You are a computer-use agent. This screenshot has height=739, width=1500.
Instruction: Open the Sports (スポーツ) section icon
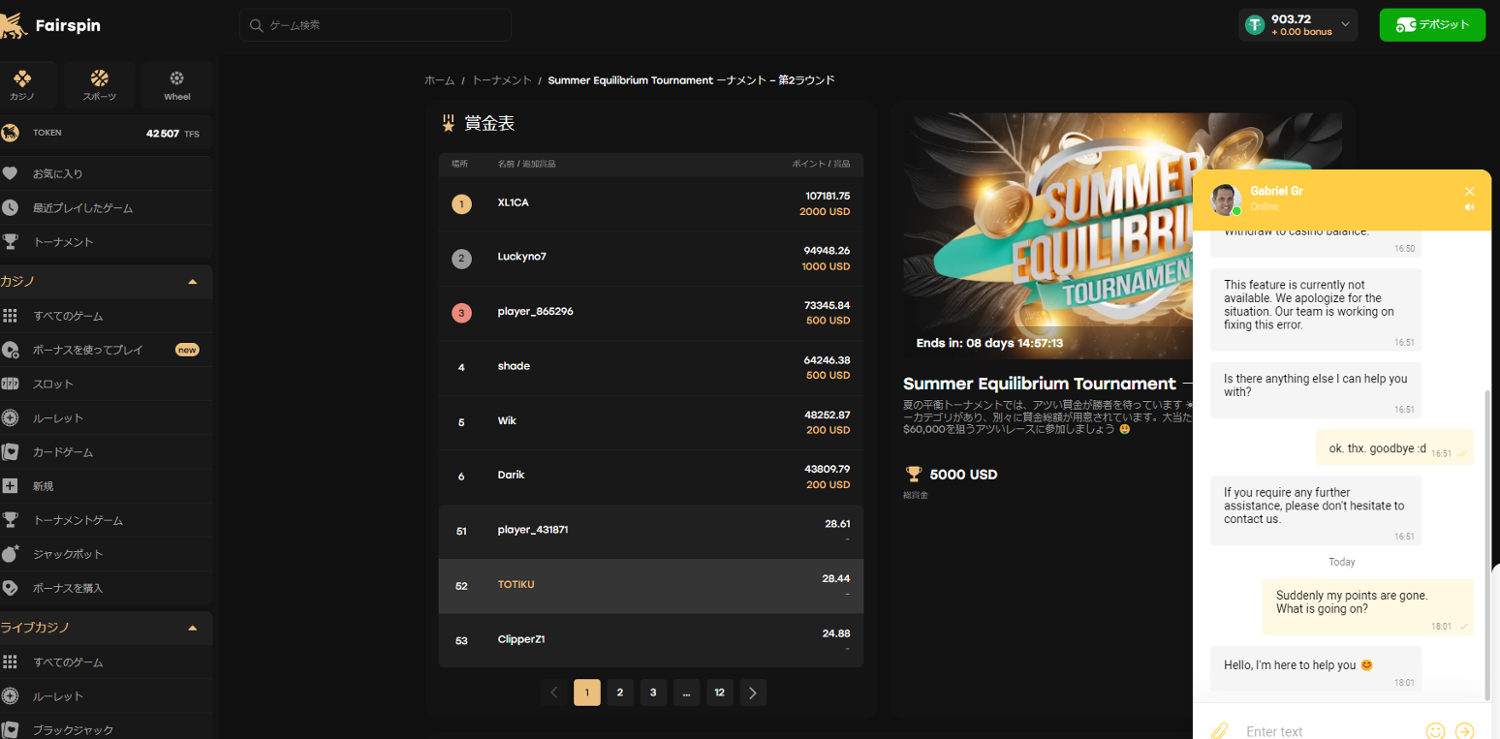pos(99,84)
